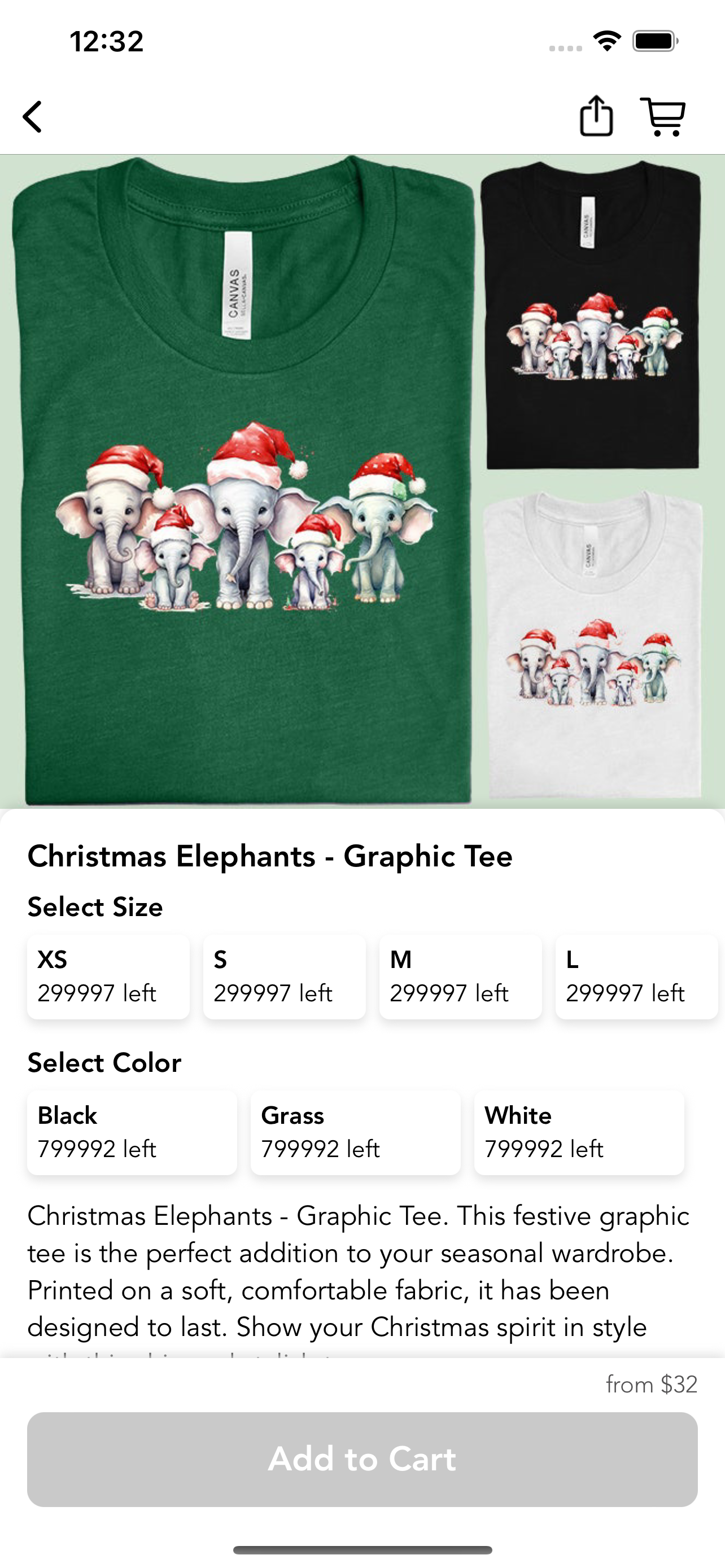Tap the from $32 price label

pos(652,1385)
